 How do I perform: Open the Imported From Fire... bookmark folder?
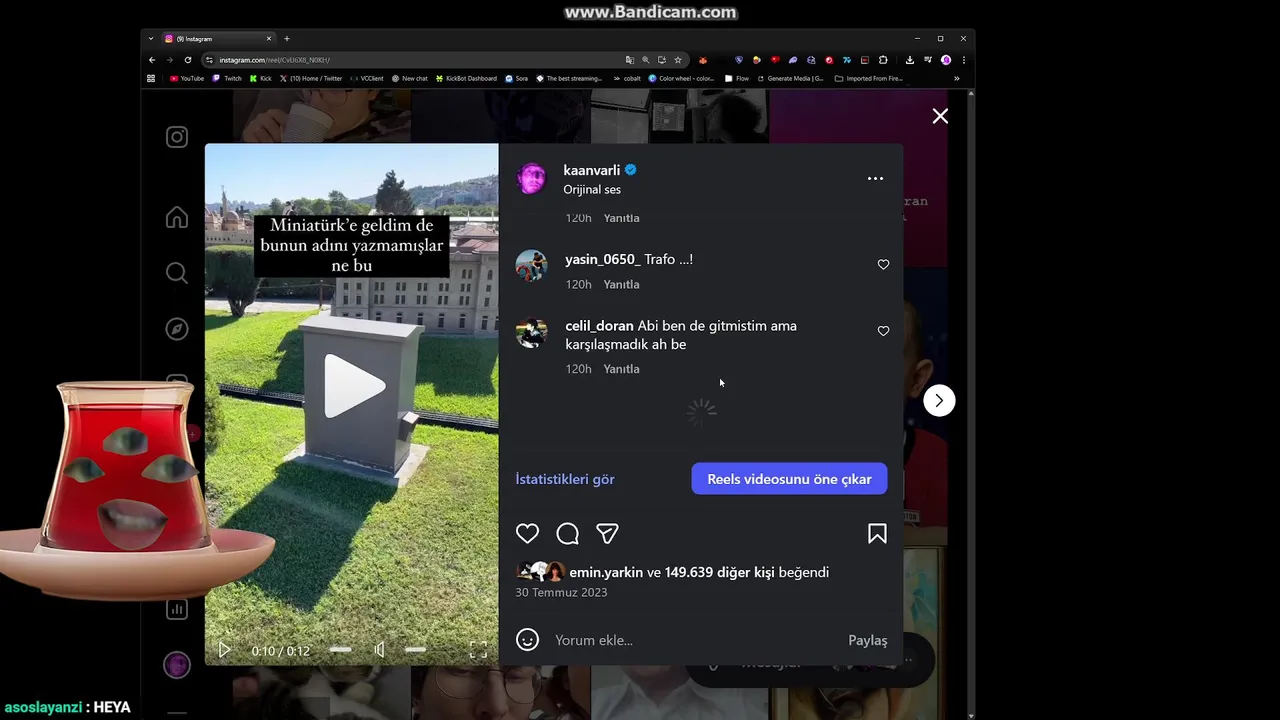pyautogui.click(x=869, y=78)
